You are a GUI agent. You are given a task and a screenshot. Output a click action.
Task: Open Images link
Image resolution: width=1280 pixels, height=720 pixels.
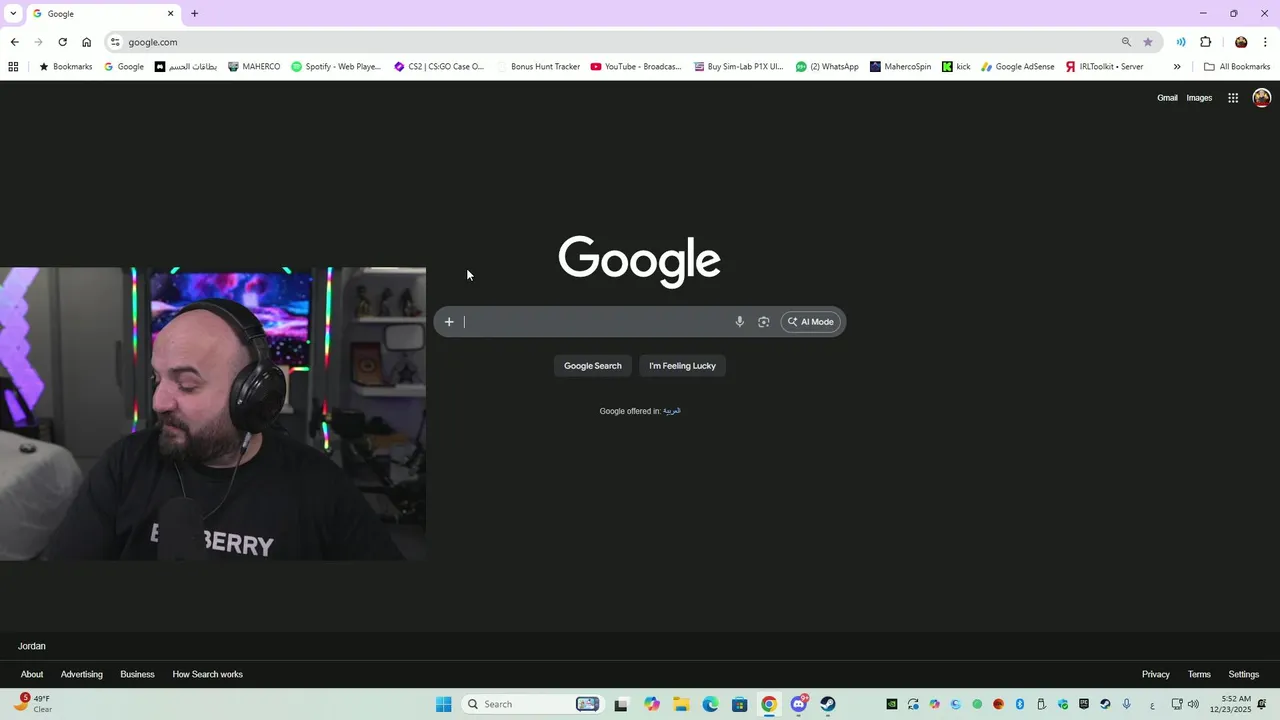coord(1199,98)
